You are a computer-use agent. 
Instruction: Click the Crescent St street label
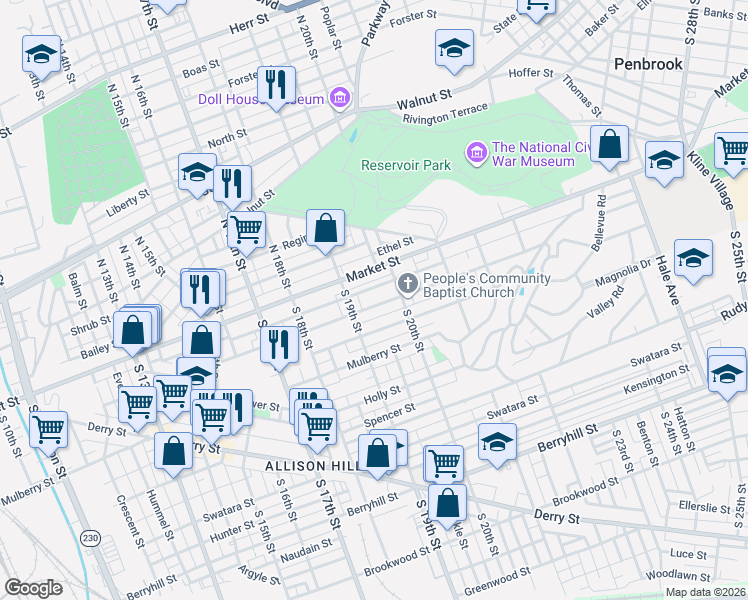click(130, 521)
